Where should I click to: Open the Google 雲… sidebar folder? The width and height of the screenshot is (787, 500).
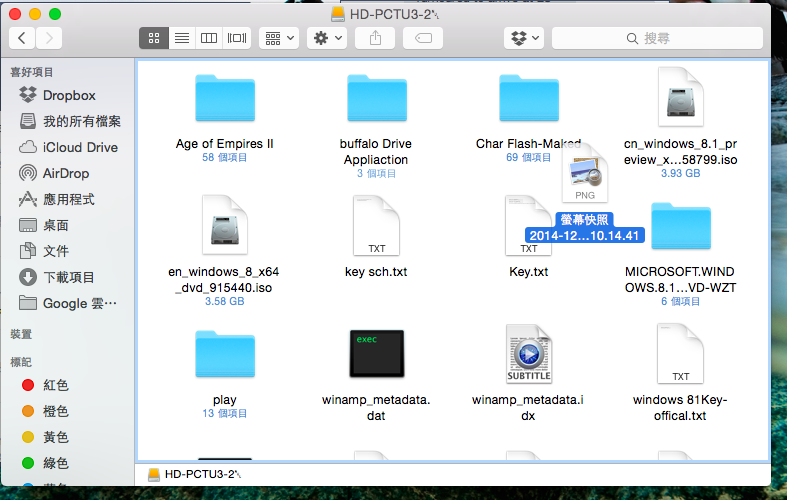[68, 303]
